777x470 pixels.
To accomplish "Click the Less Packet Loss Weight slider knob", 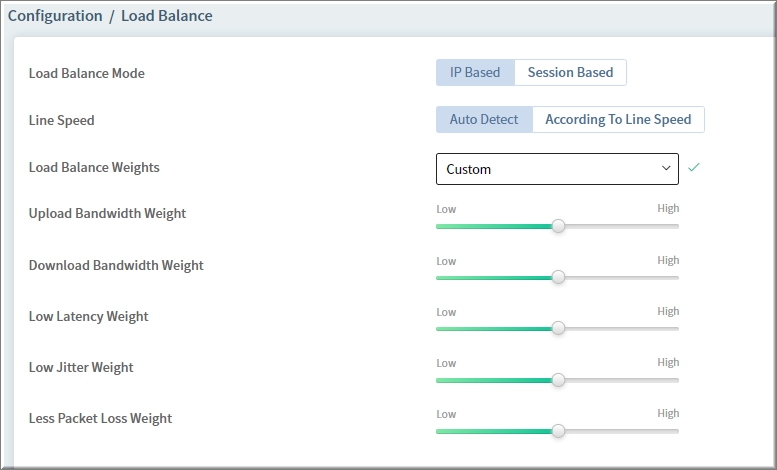I will tap(558, 431).
